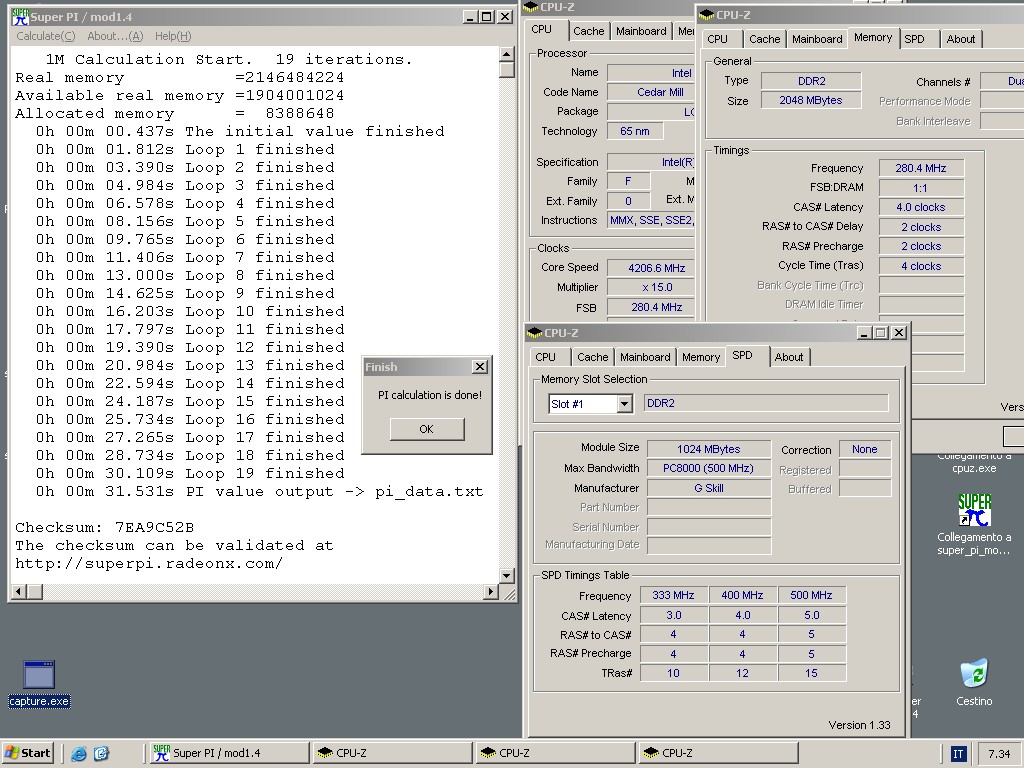Screen dimensions: 1024x768
Task: Click the Start button on taskbar
Action: [28, 753]
